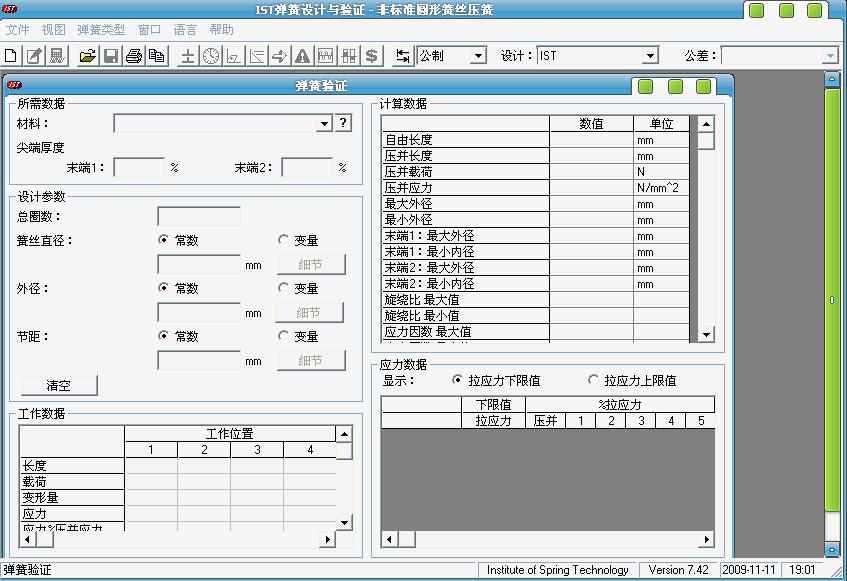Expand the 材料 material dropdown

pos(324,124)
